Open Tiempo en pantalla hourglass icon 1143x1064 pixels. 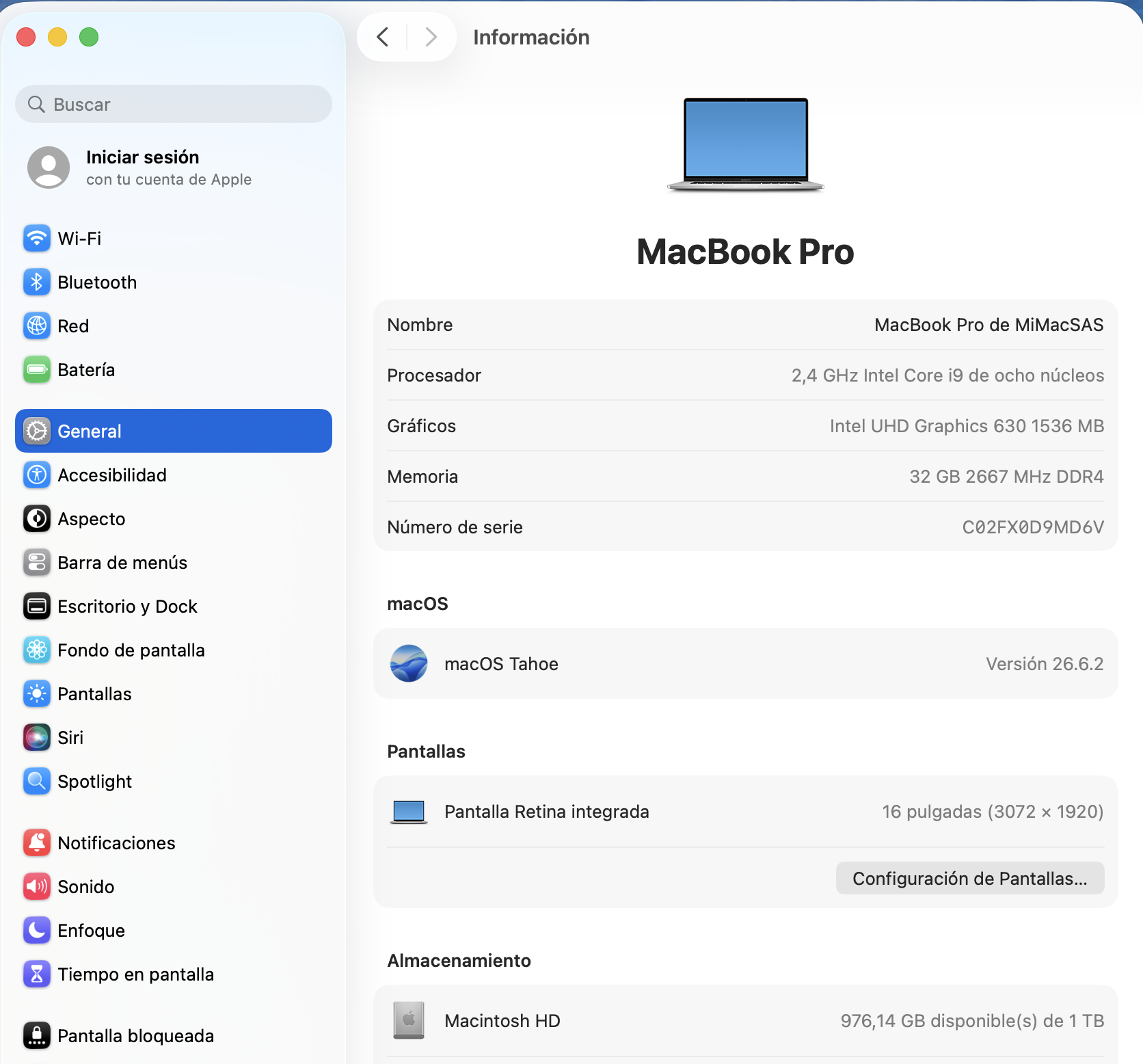click(x=37, y=974)
